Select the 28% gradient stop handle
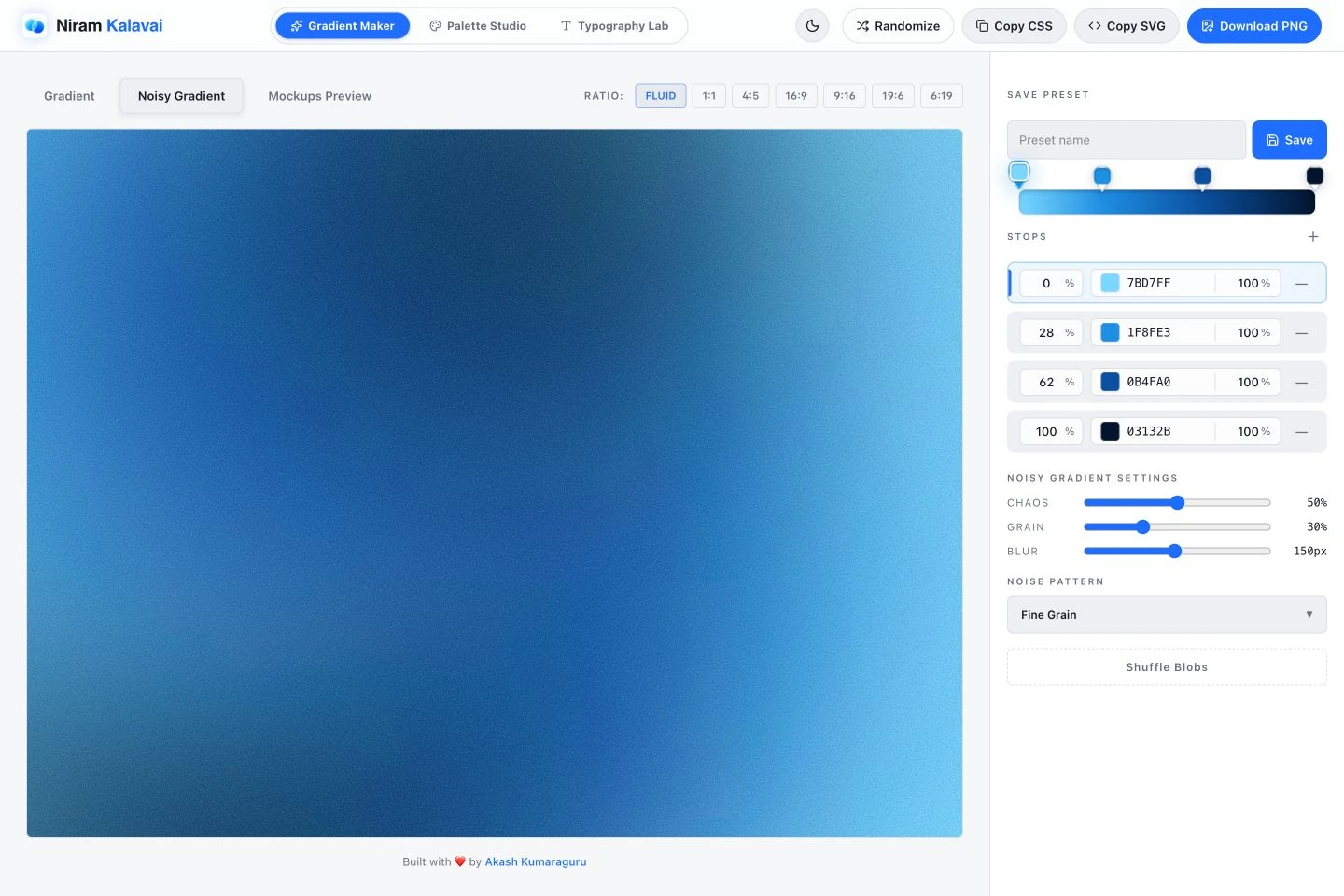Viewport: 1344px width, 896px height. tap(1102, 176)
